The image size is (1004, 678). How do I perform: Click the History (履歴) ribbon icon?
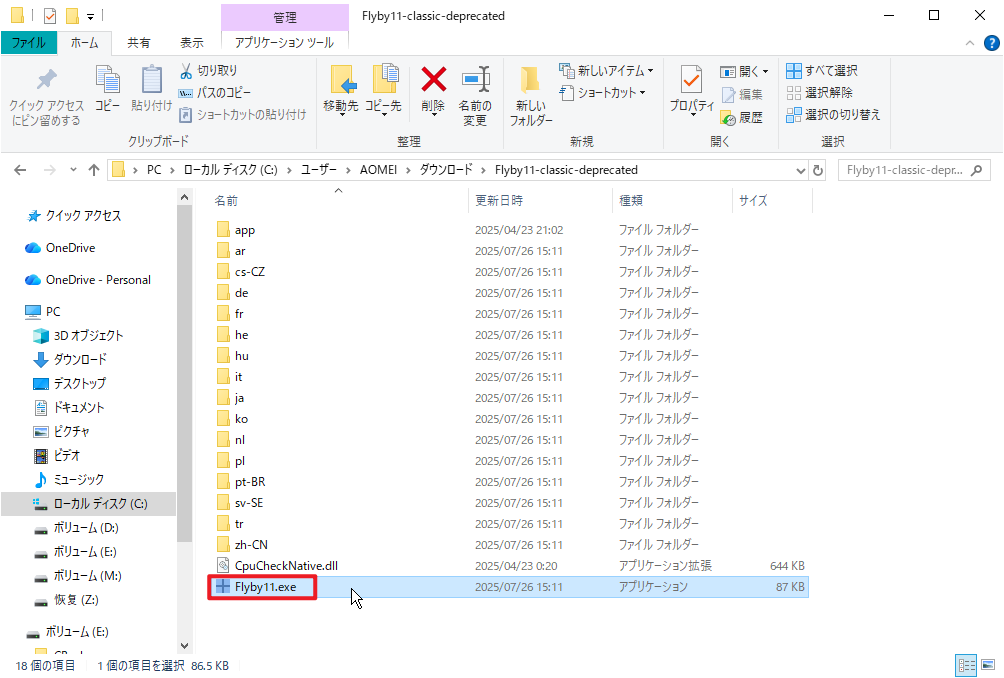(x=728, y=118)
